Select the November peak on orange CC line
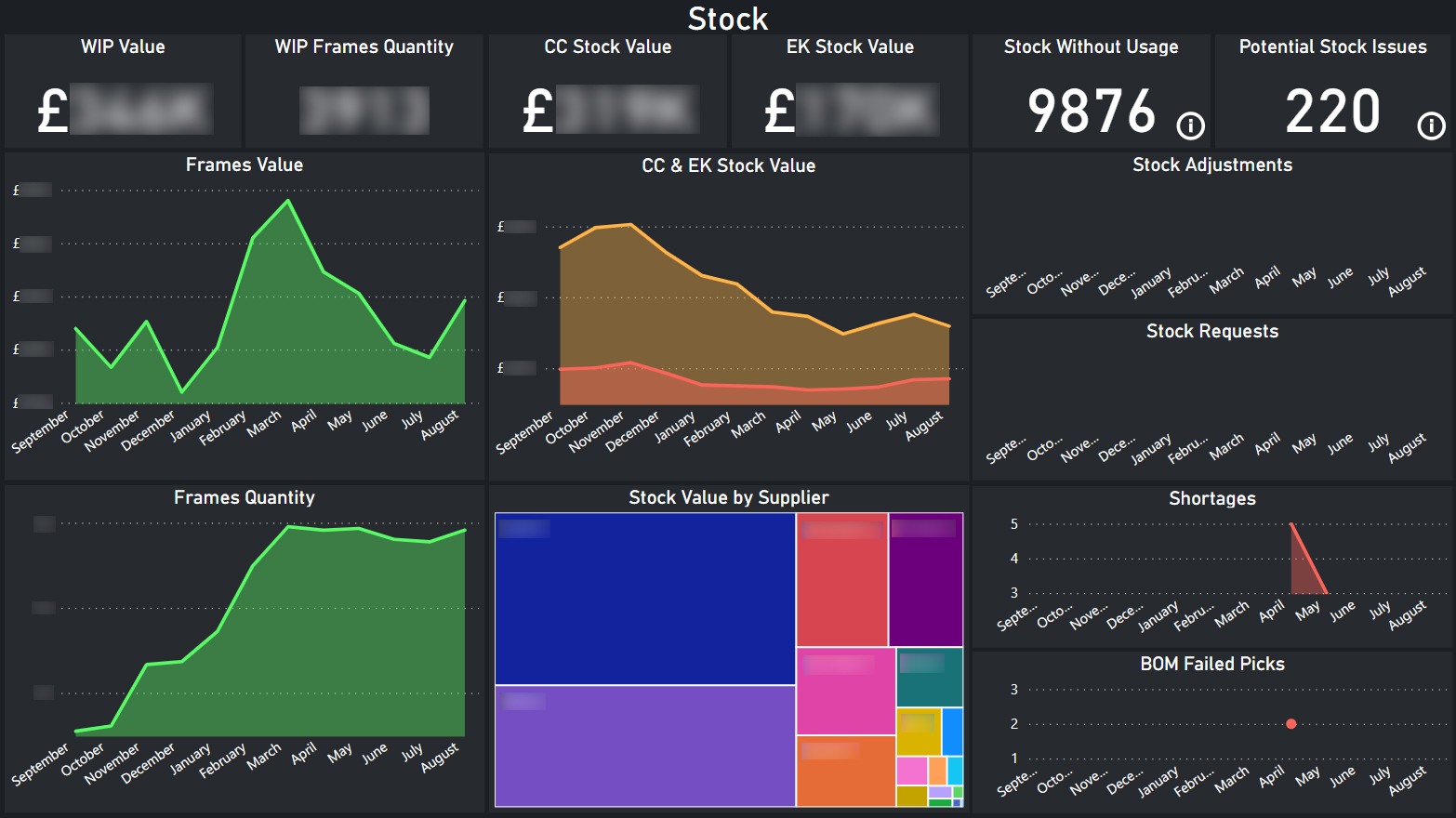Screen dimensions: 1456x818 [x=630, y=225]
